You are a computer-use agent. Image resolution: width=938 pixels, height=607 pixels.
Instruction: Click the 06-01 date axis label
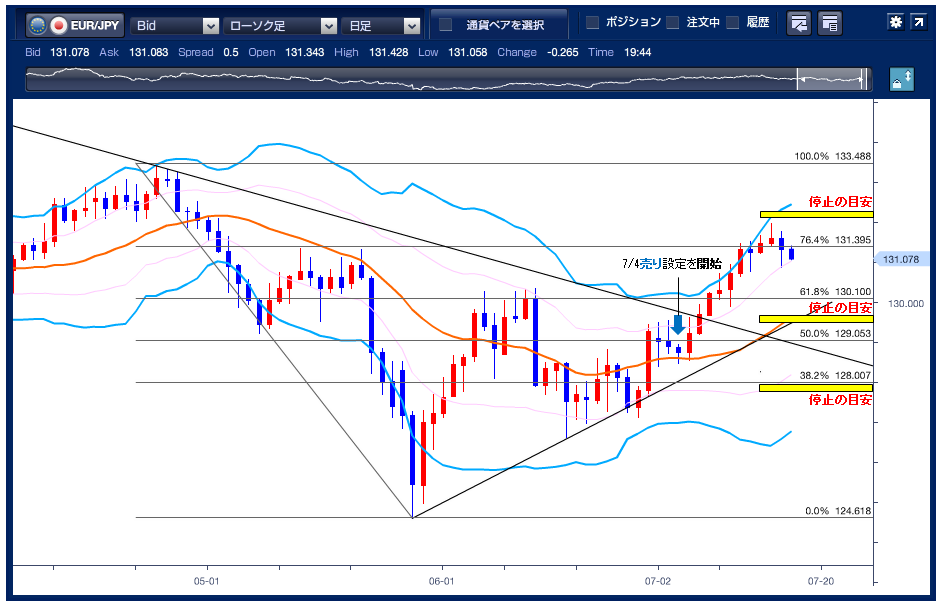coord(441,581)
